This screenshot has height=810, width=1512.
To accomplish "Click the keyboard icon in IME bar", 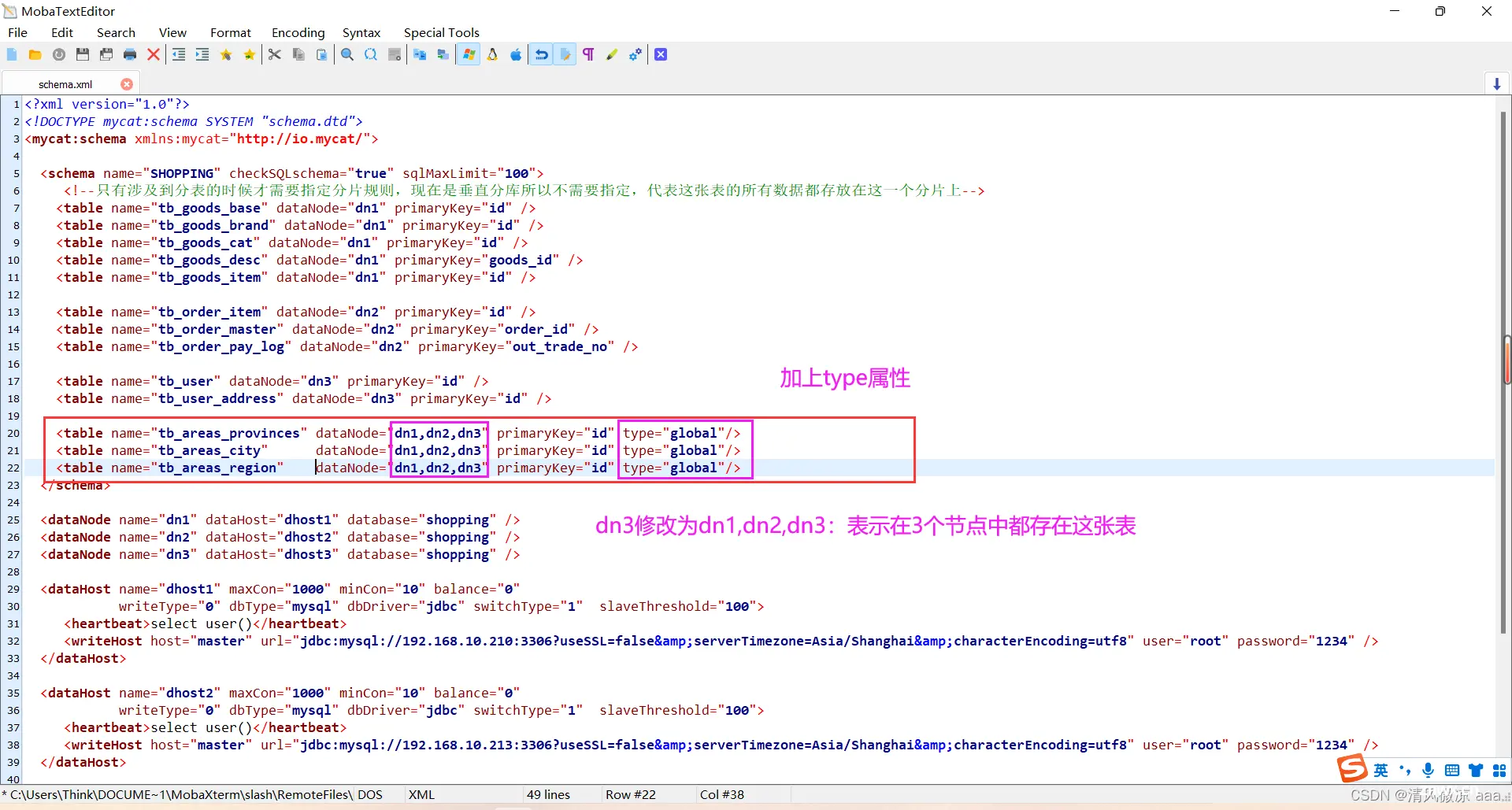I will [1452, 771].
